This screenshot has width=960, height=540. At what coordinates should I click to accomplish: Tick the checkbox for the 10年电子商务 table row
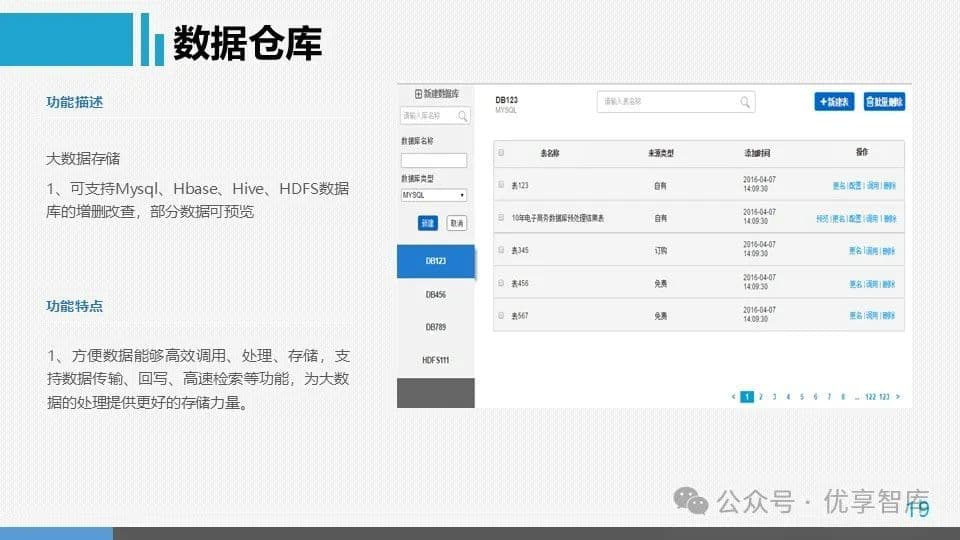[x=501, y=217]
